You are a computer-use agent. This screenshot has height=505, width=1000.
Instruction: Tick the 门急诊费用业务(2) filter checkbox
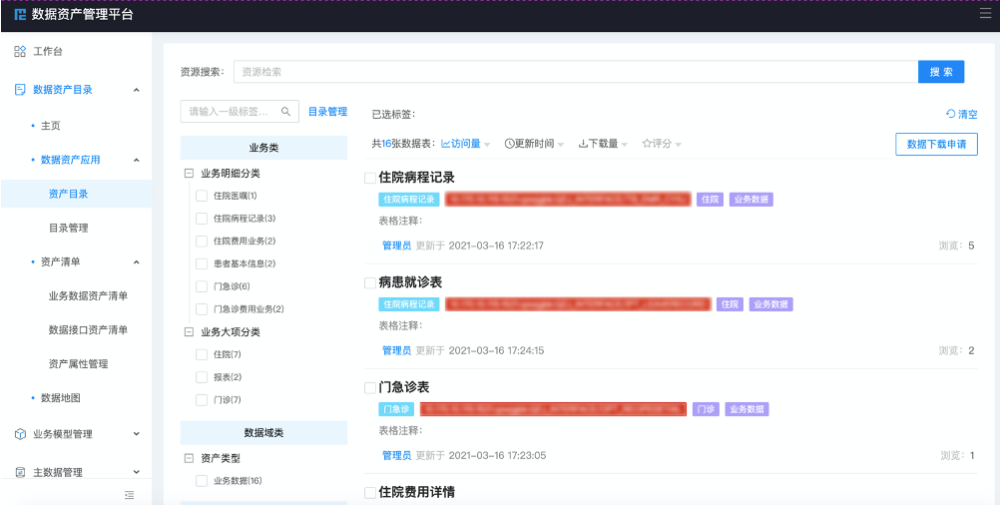(x=202, y=309)
